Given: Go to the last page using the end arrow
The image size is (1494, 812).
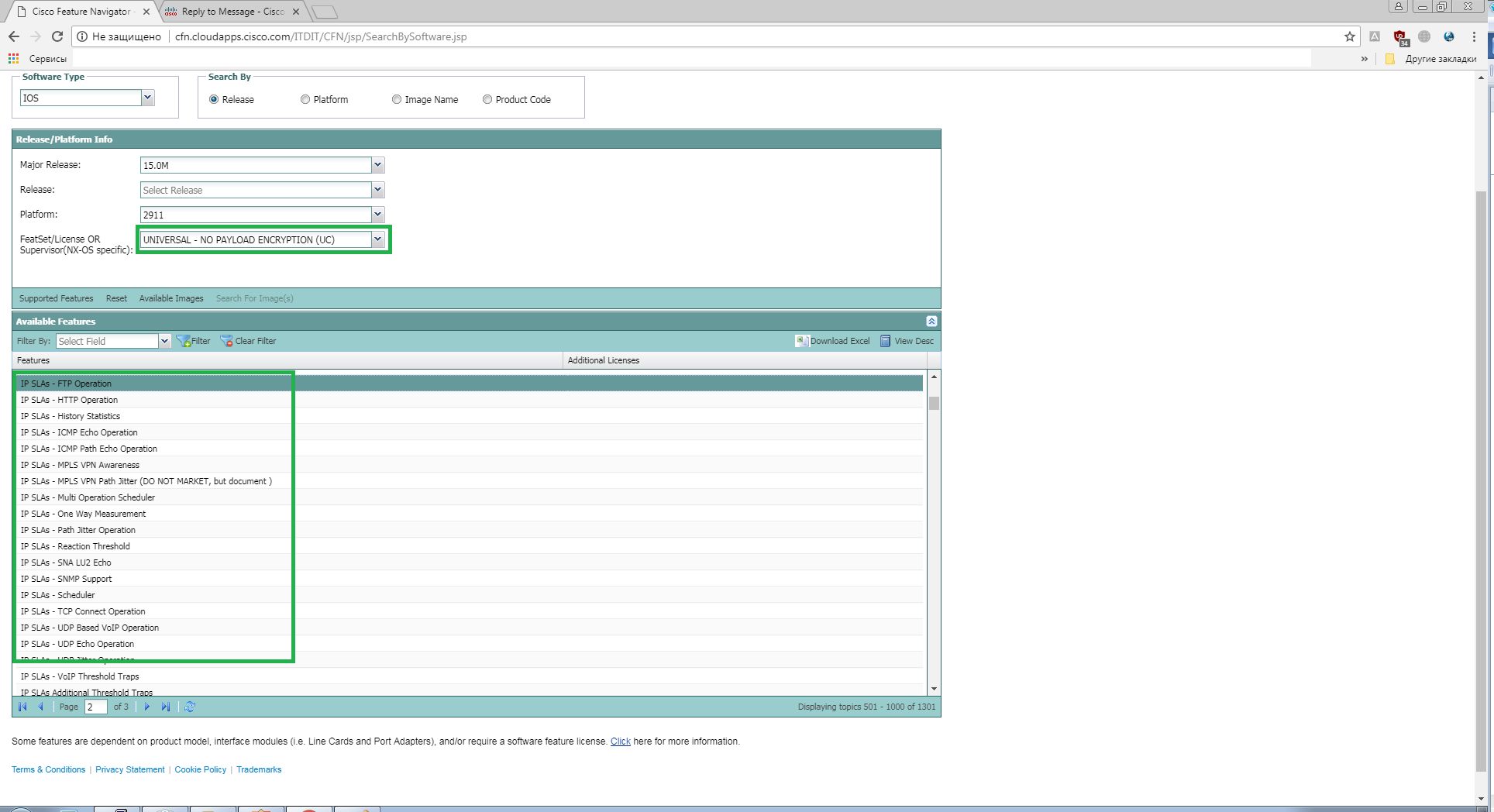Looking at the screenshot, I should [165, 707].
